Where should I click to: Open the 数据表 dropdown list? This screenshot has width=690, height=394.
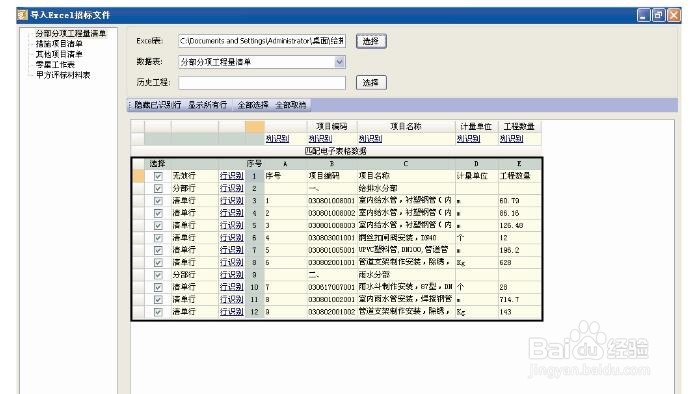339,62
